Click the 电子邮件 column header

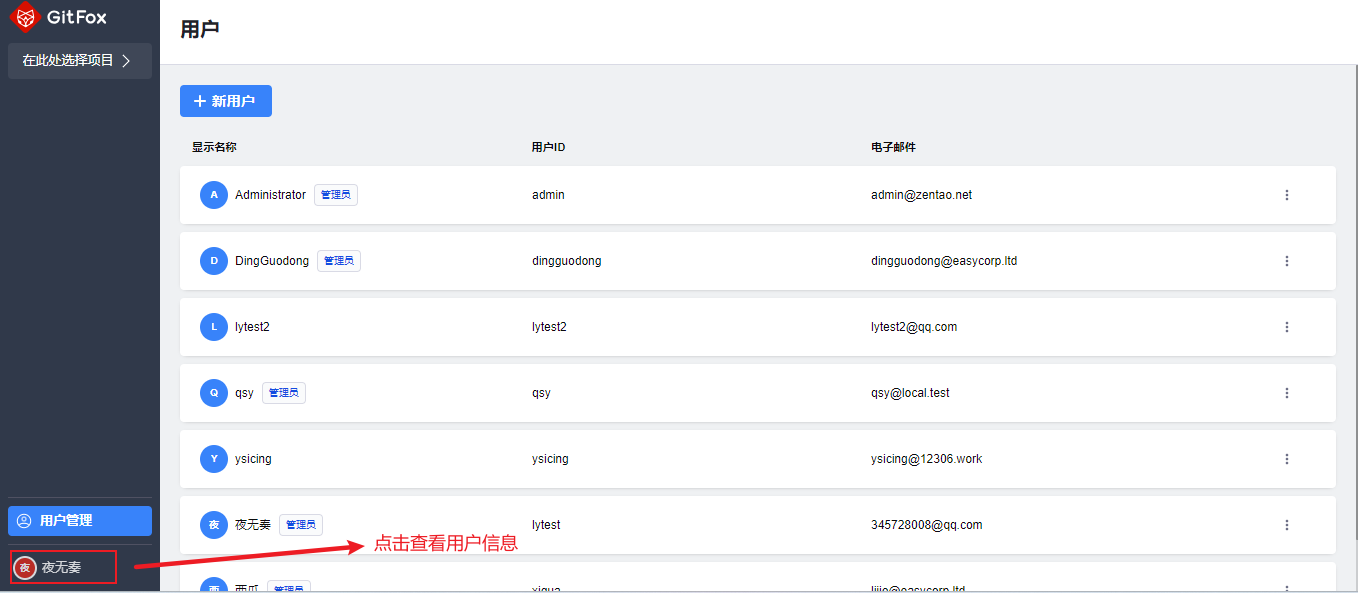[x=893, y=147]
